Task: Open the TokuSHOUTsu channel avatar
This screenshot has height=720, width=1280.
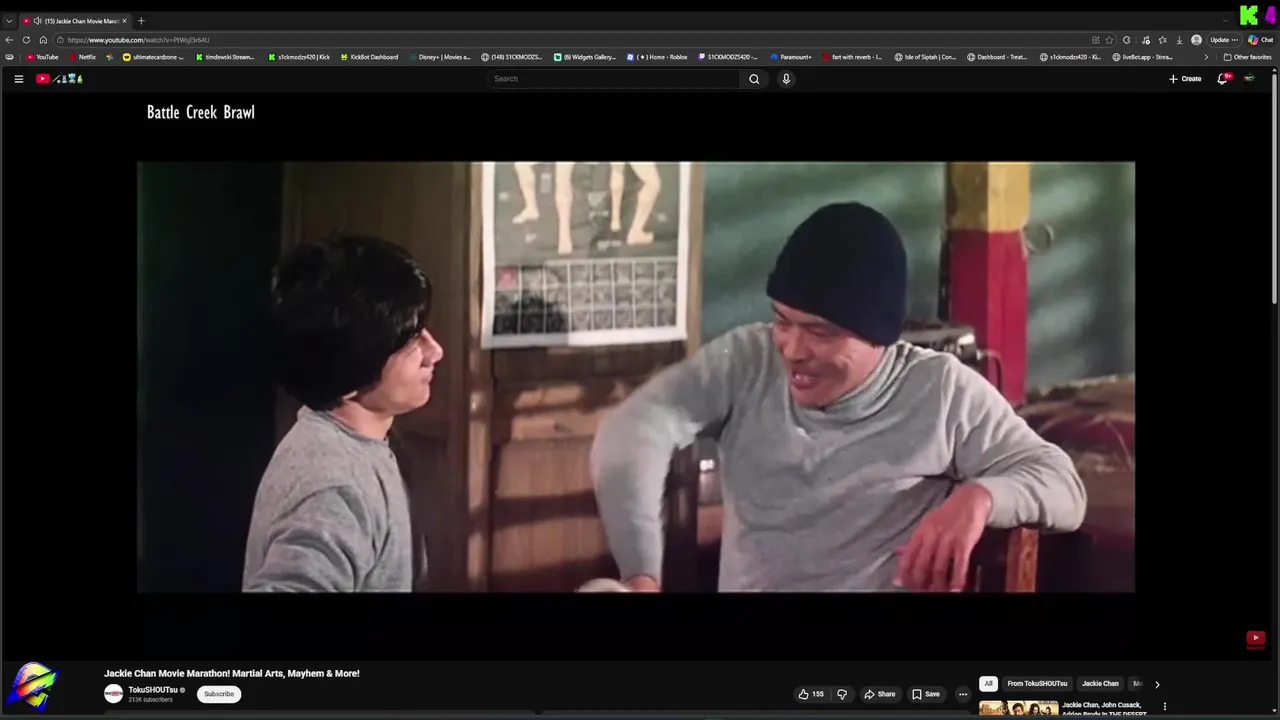Action: [114, 694]
